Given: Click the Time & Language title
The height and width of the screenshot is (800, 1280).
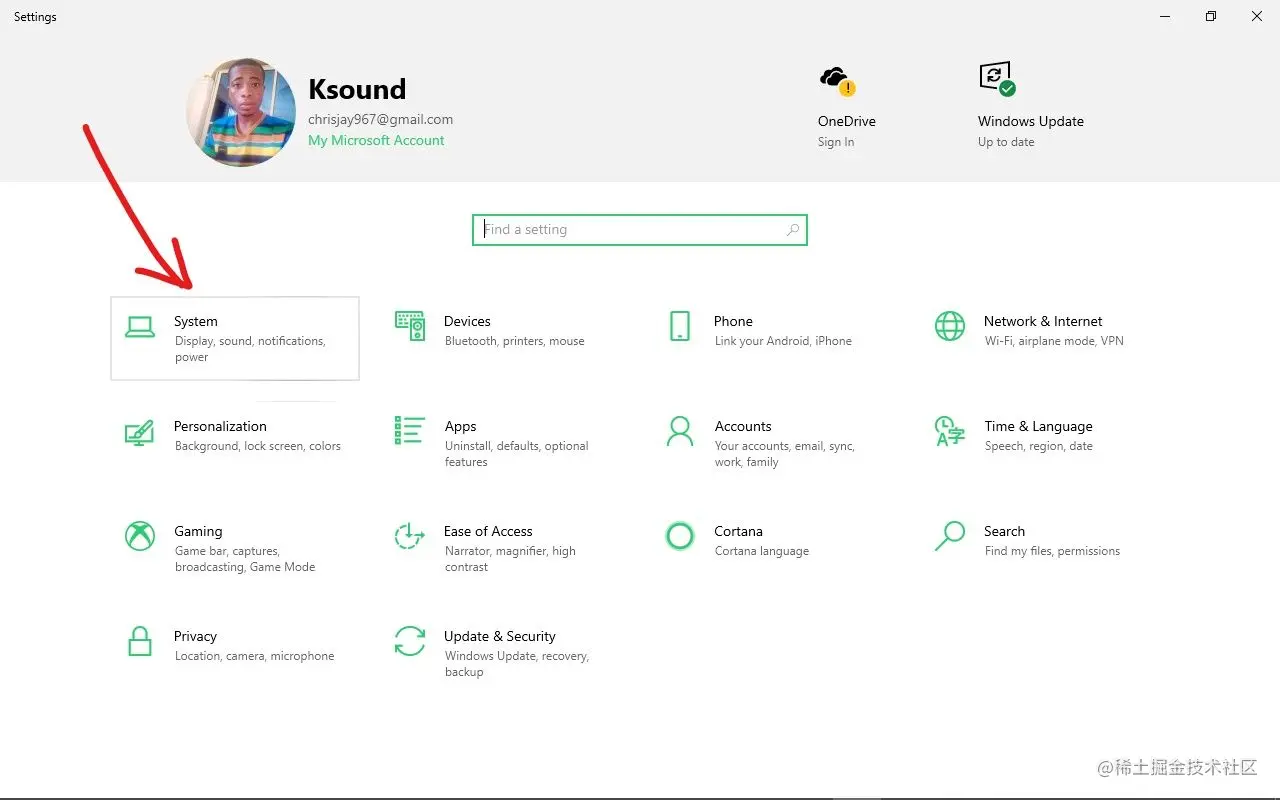Looking at the screenshot, I should pyautogui.click(x=1038, y=426).
